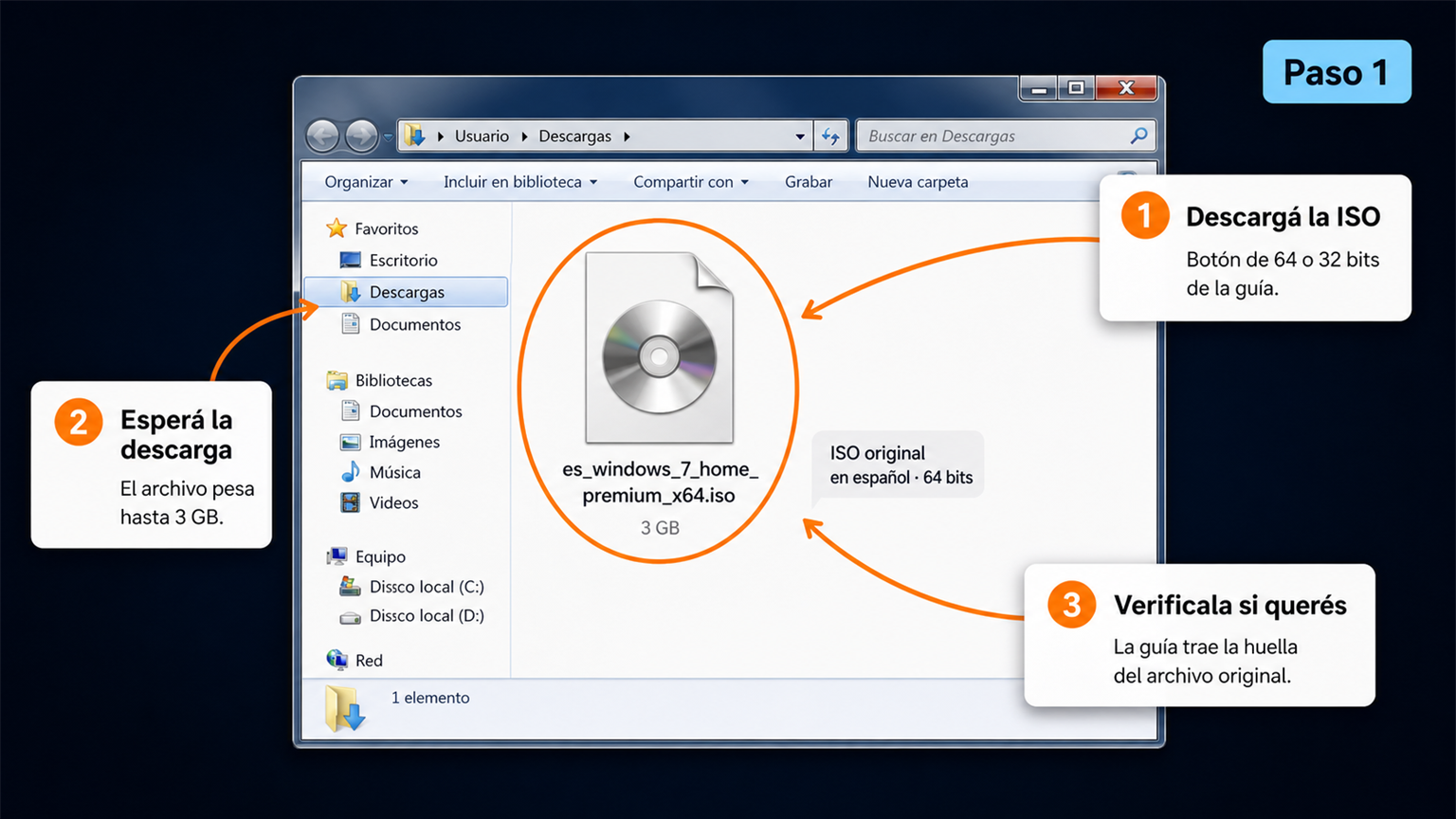Screen dimensions: 1456x819
Task: Expand the address bar history dropdown arrow
Action: [800, 136]
